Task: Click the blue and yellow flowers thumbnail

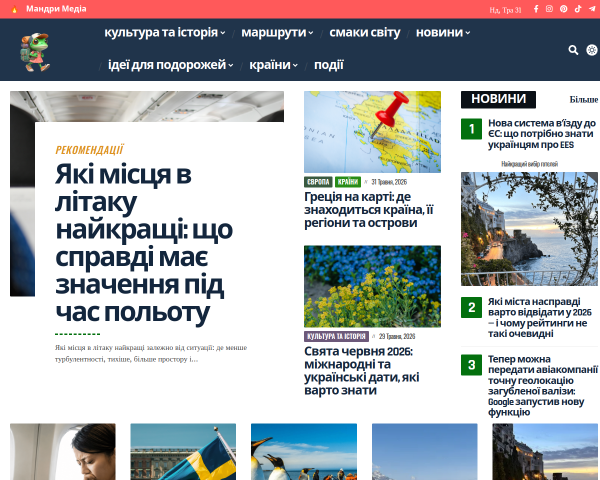Action: pos(372,286)
